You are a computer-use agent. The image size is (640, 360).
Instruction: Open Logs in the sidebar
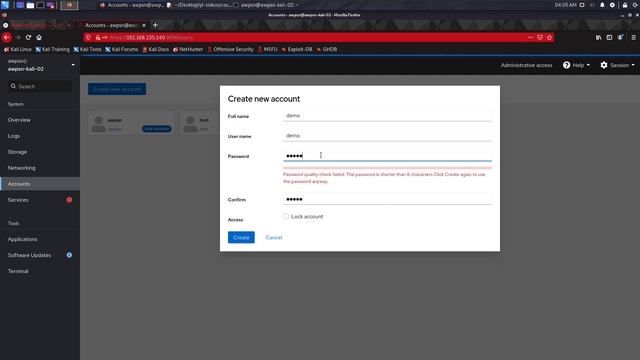pos(40,136)
